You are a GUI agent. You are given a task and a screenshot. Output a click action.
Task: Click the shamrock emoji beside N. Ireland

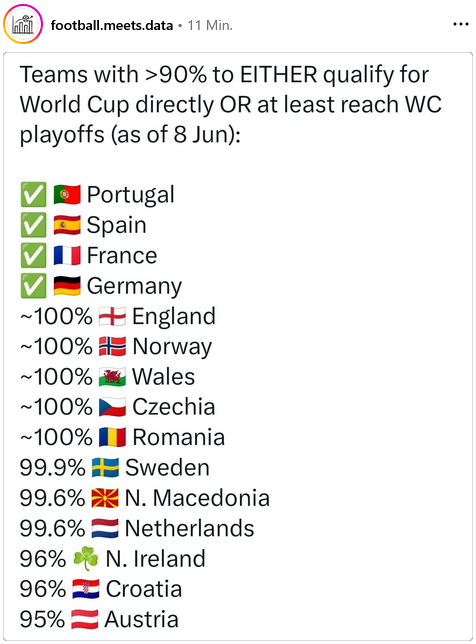coord(86,558)
